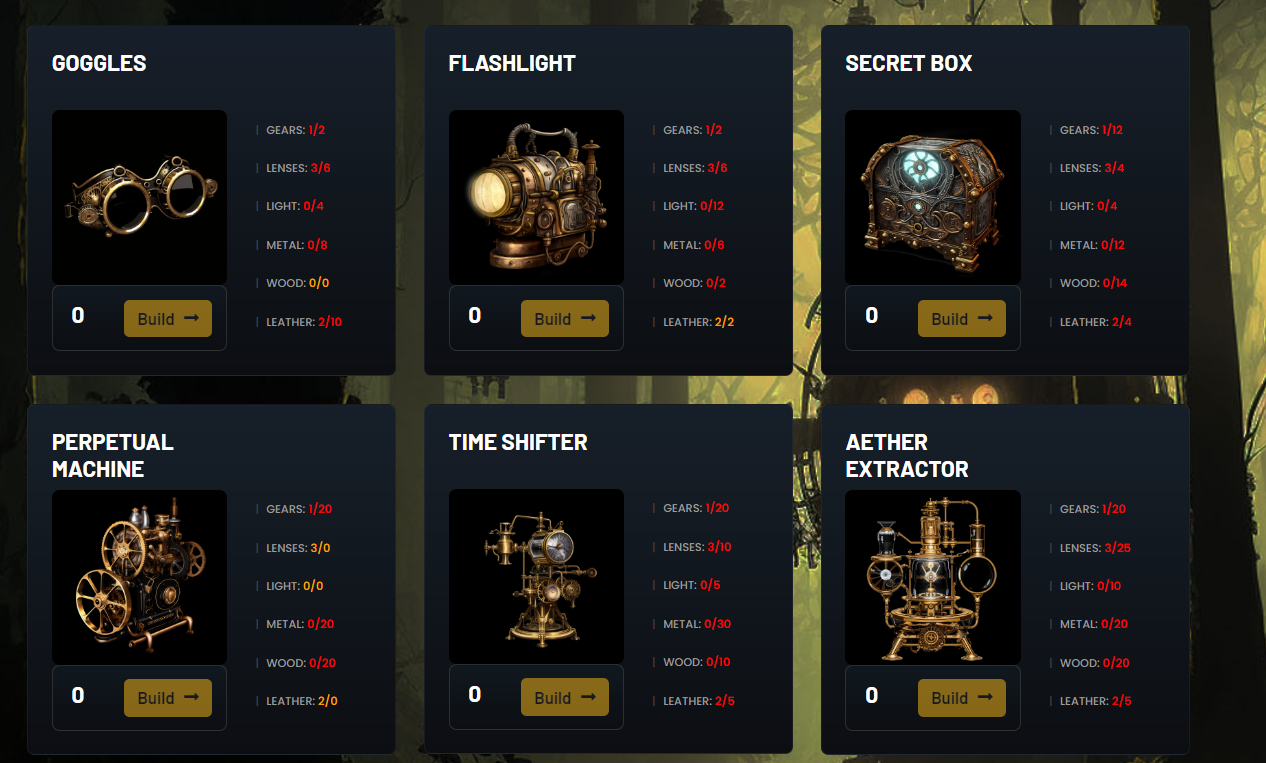
Task: Select the steampunk goggles image
Action: click(139, 197)
